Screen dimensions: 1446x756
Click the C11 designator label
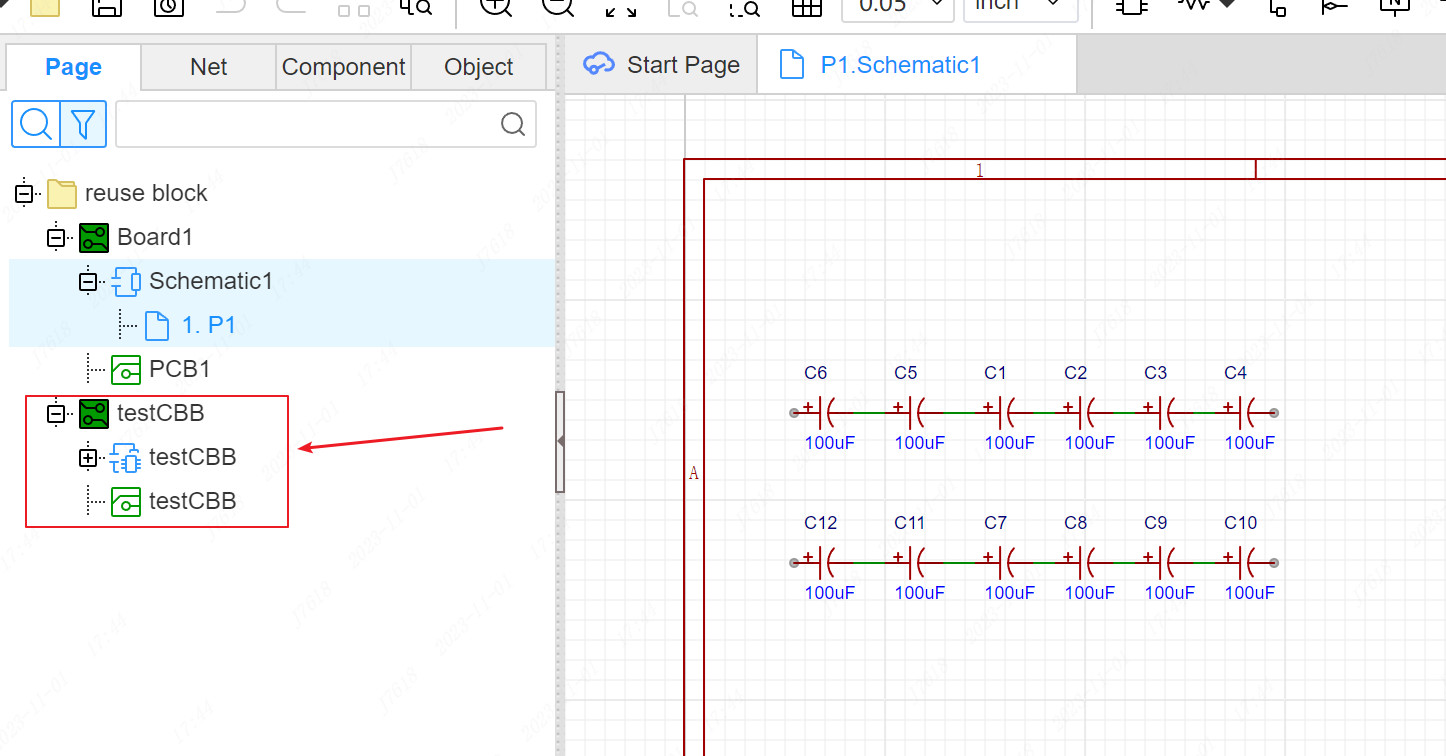pyautogui.click(x=910, y=523)
